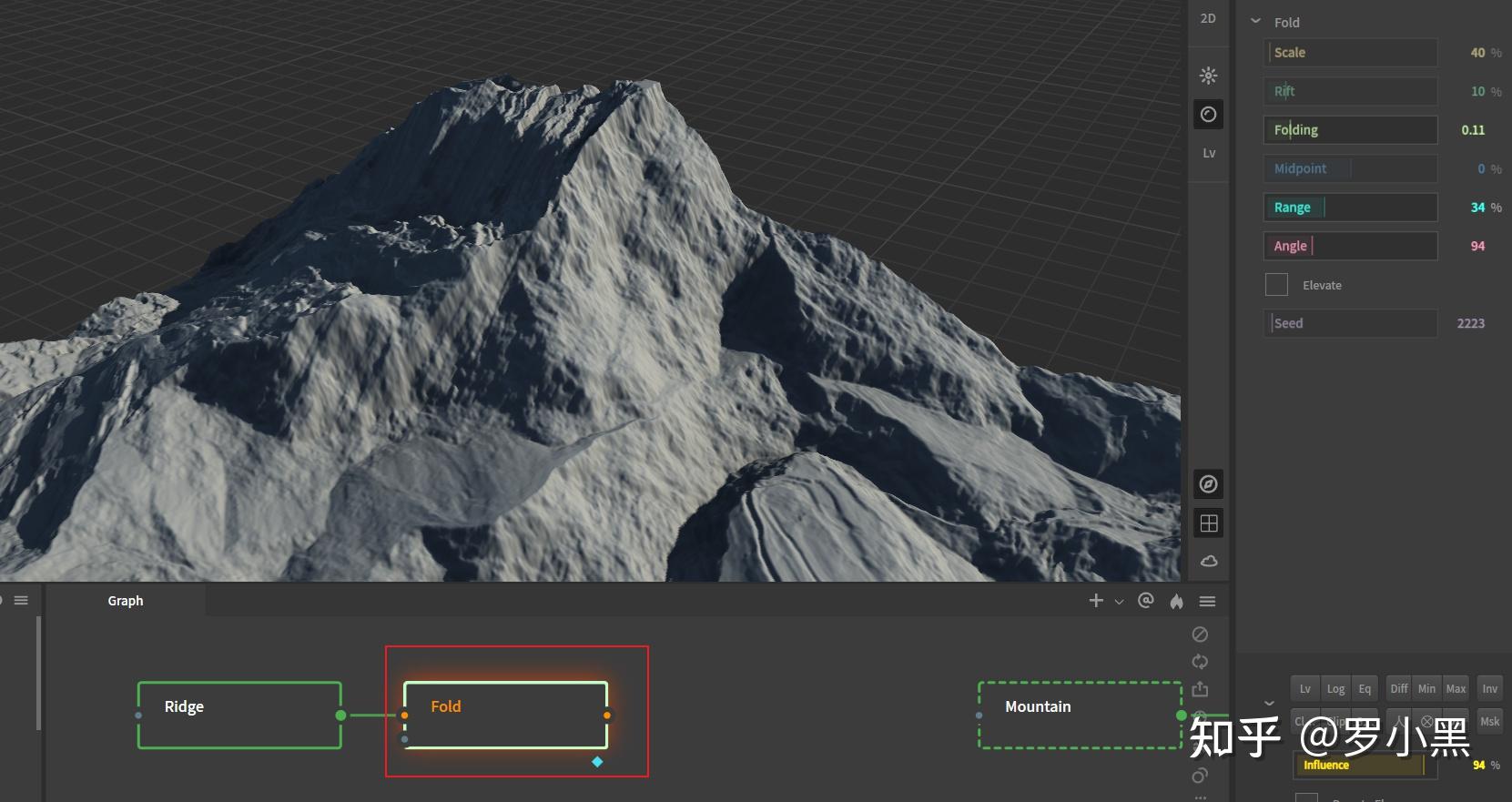
Task: Click the compass icon in viewport sidebar
Action: [x=1208, y=484]
